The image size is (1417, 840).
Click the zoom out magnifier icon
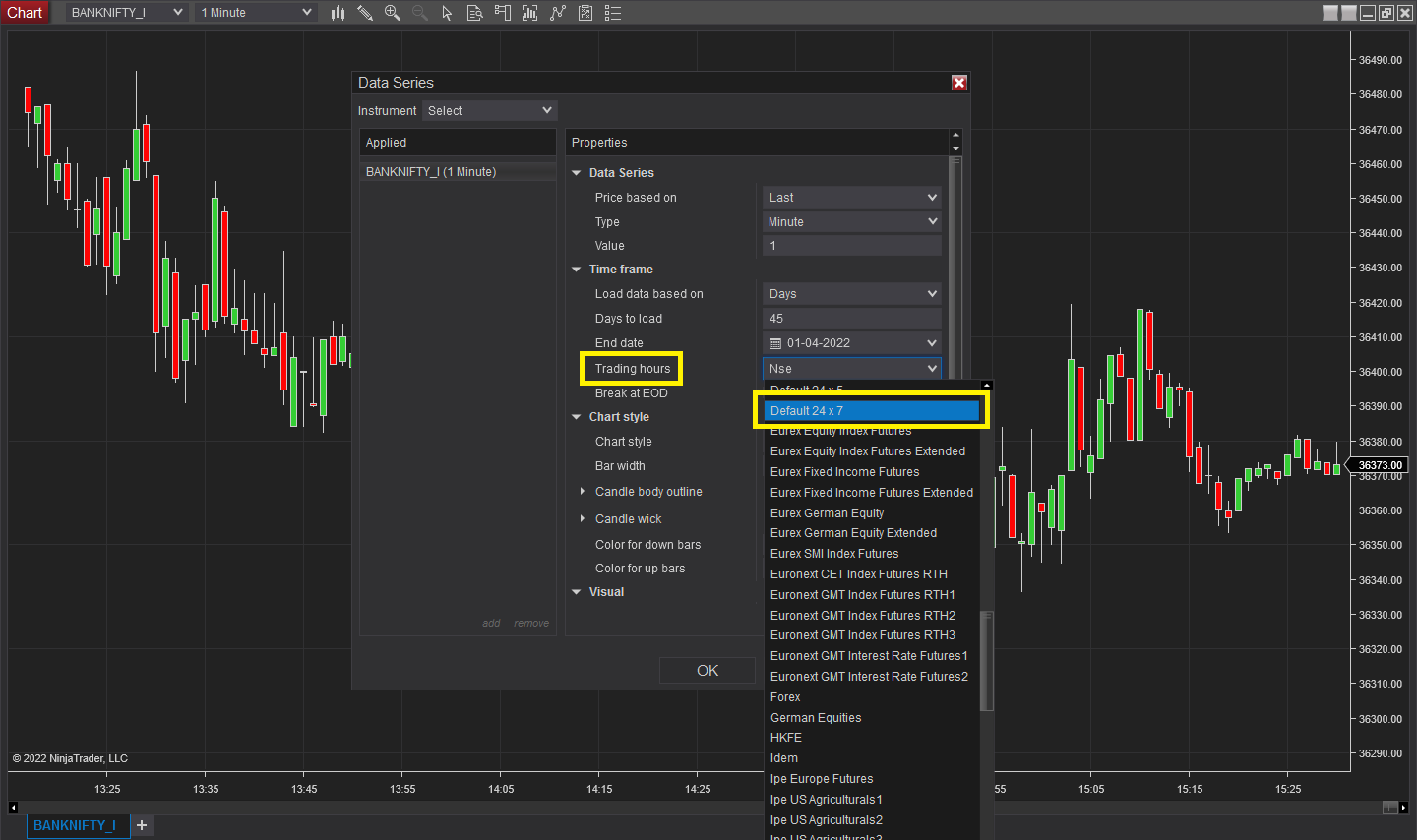(420, 13)
